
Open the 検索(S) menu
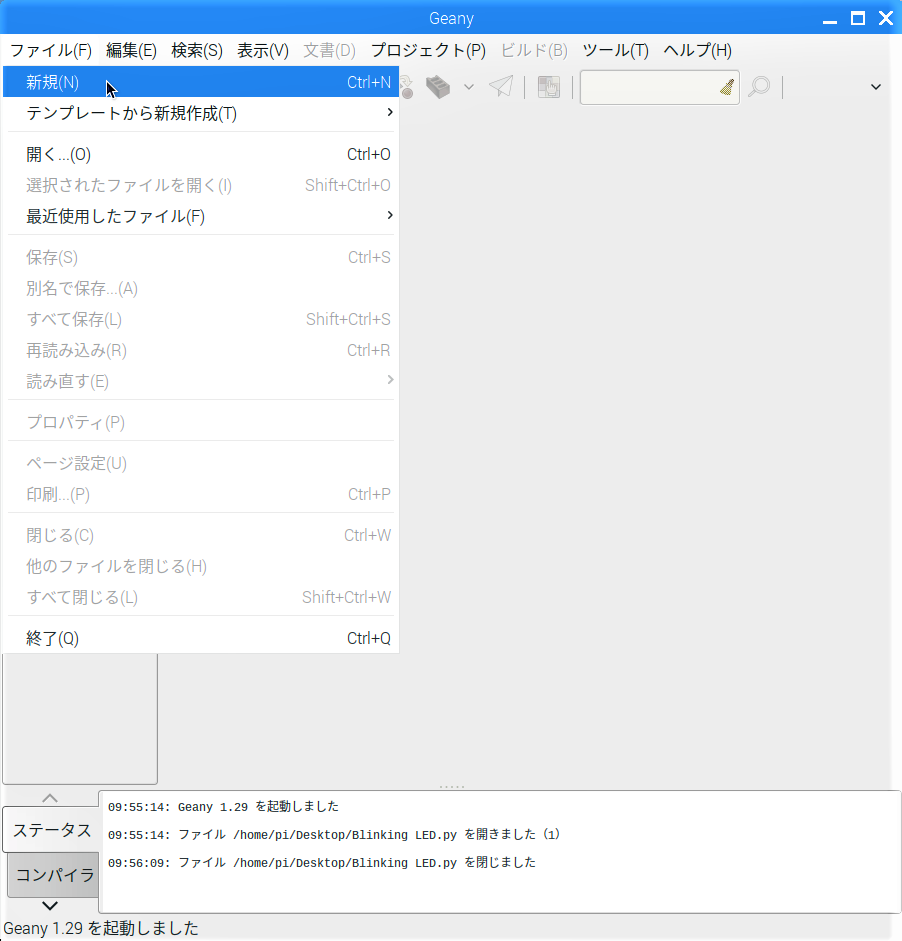click(197, 50)
